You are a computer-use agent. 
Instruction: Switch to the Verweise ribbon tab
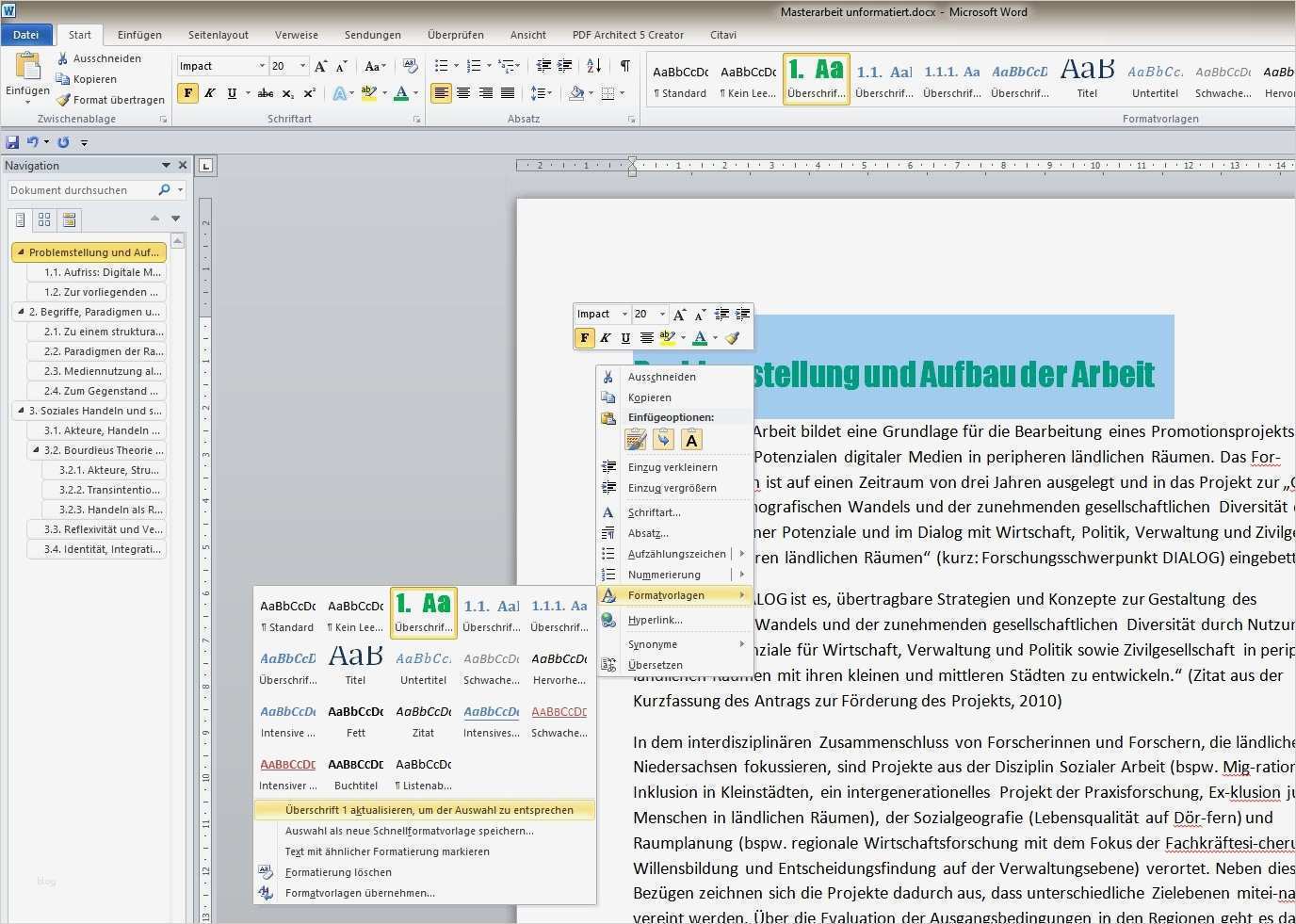[x=296, y=34]
